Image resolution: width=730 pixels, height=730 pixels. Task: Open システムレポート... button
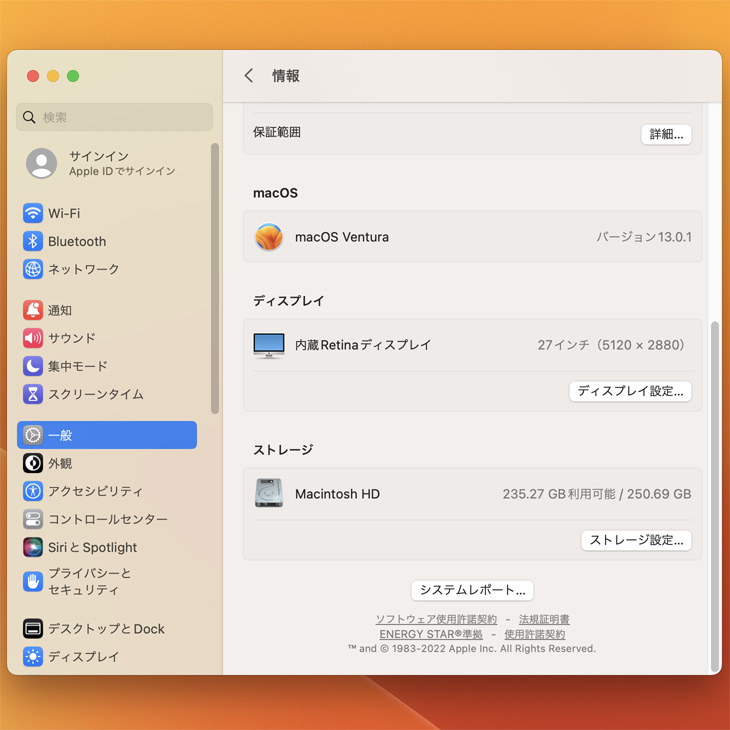click(472, 590)
